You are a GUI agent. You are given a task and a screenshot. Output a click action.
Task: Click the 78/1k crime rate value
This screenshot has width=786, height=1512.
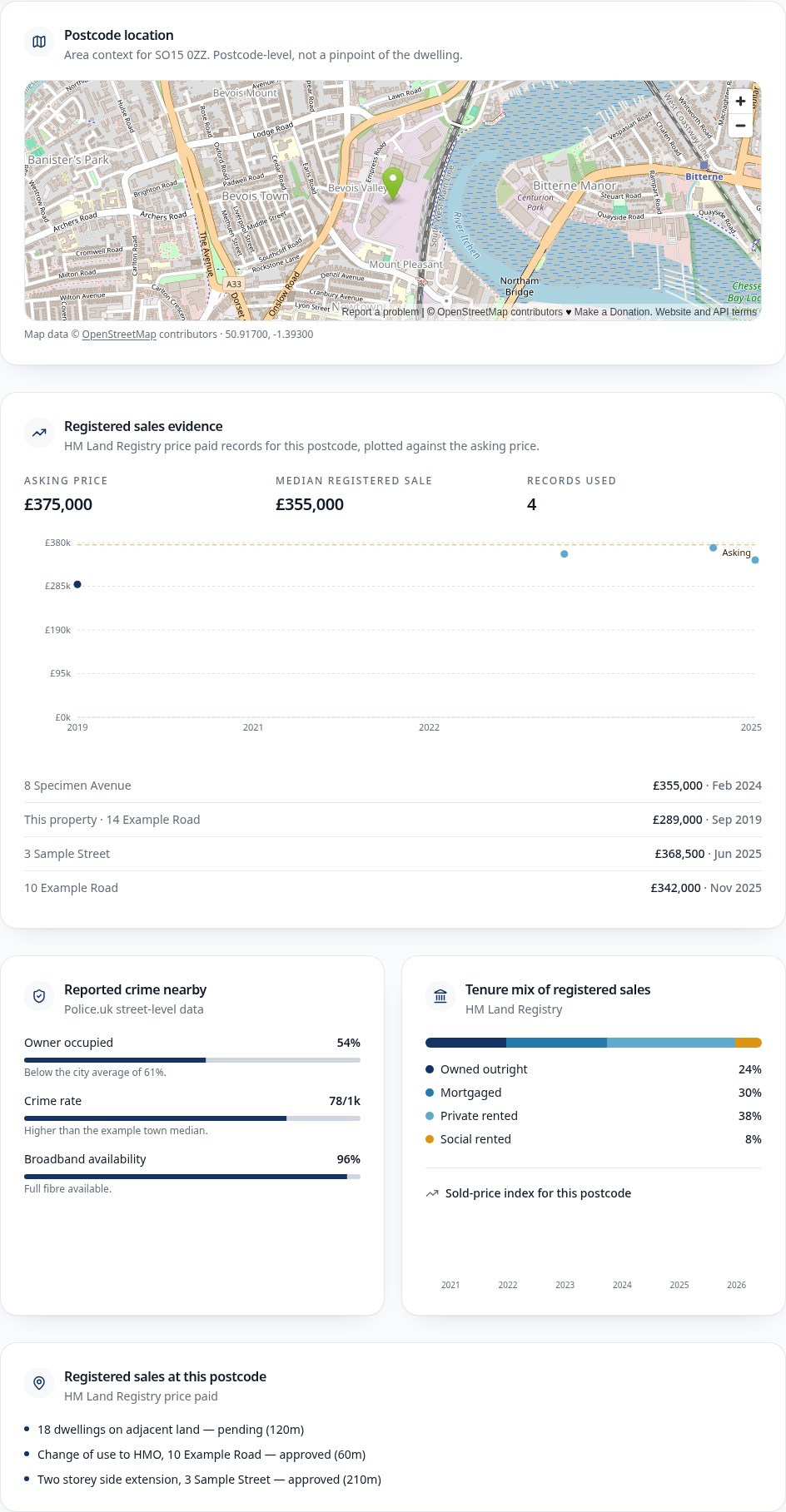[x=345, y=1101]
